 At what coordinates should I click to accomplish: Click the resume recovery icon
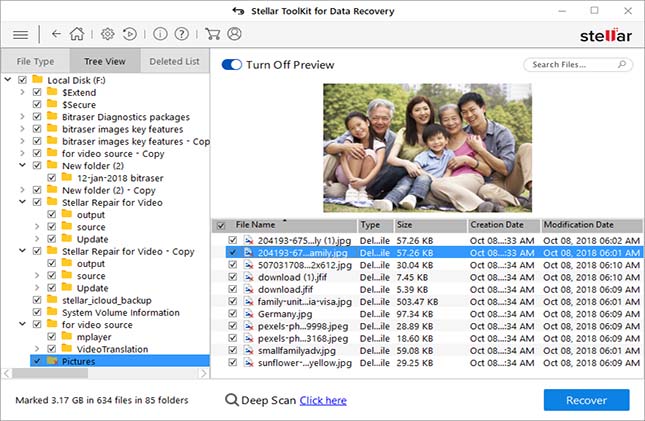coord(131,34)
